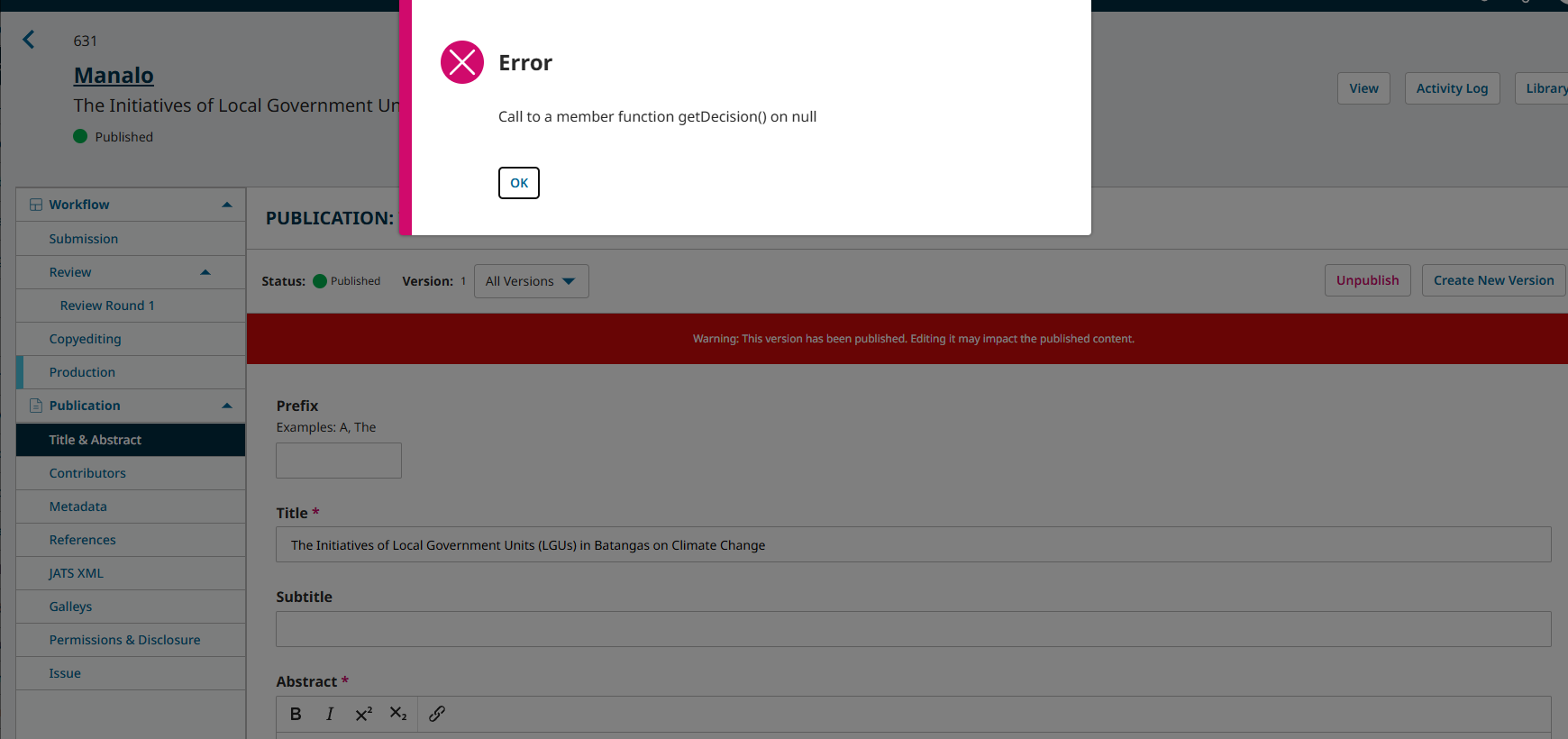Toggle italic formatting in Abstract editor
This screenshot has width=1568, height=739.
330,714
